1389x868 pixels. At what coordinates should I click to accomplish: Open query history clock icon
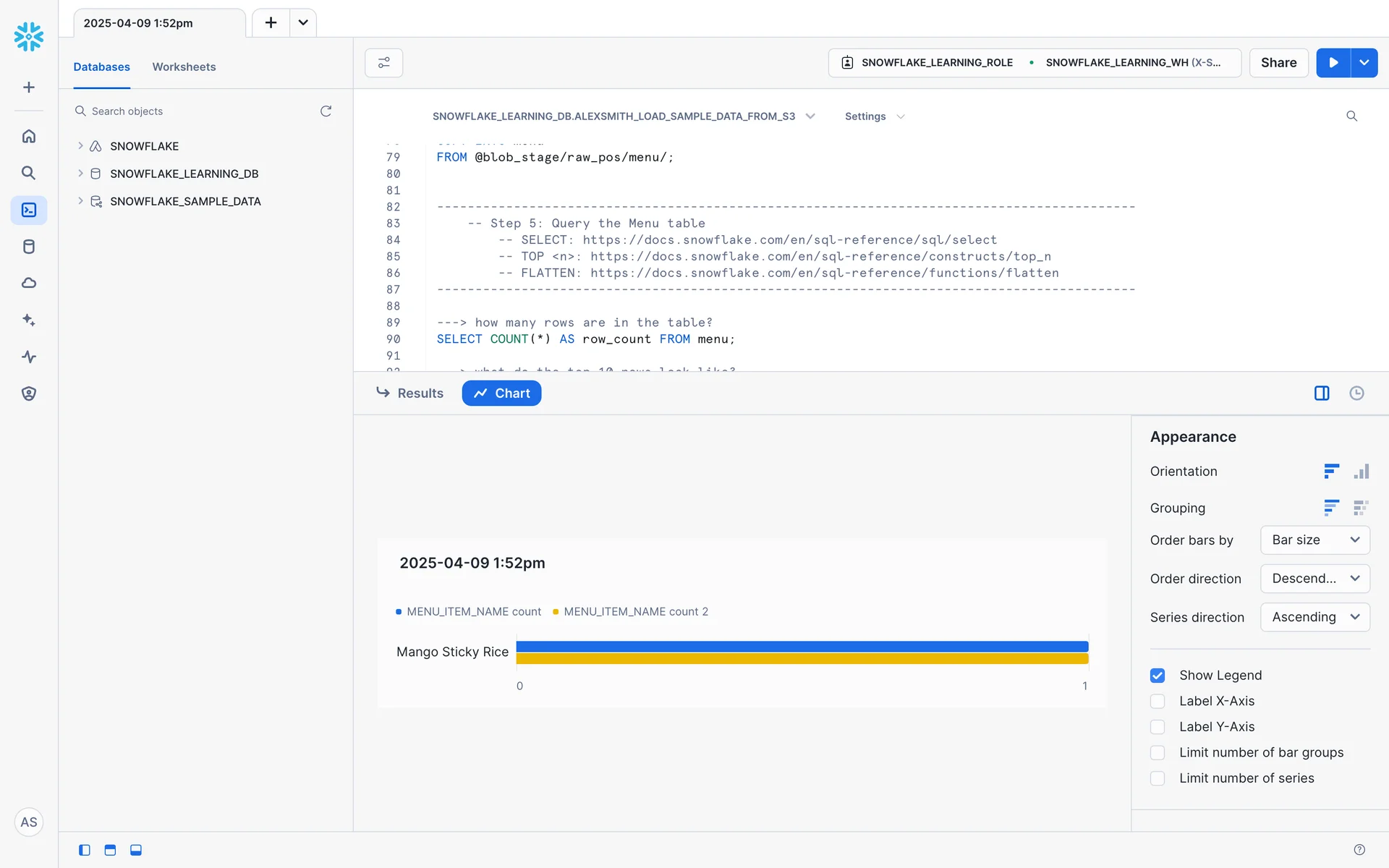click(1356, 393)
